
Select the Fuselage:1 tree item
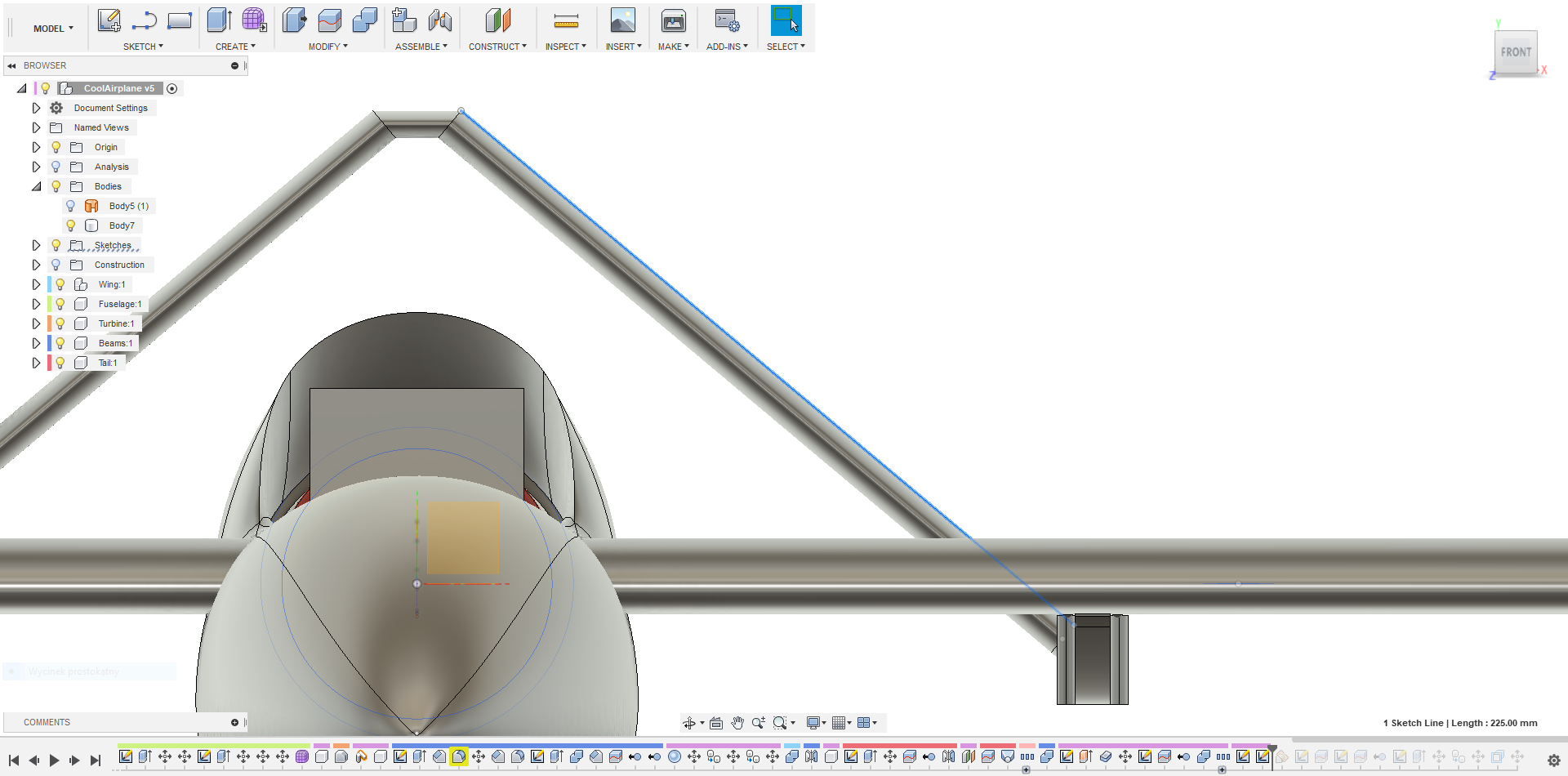[x=119, y=304]
